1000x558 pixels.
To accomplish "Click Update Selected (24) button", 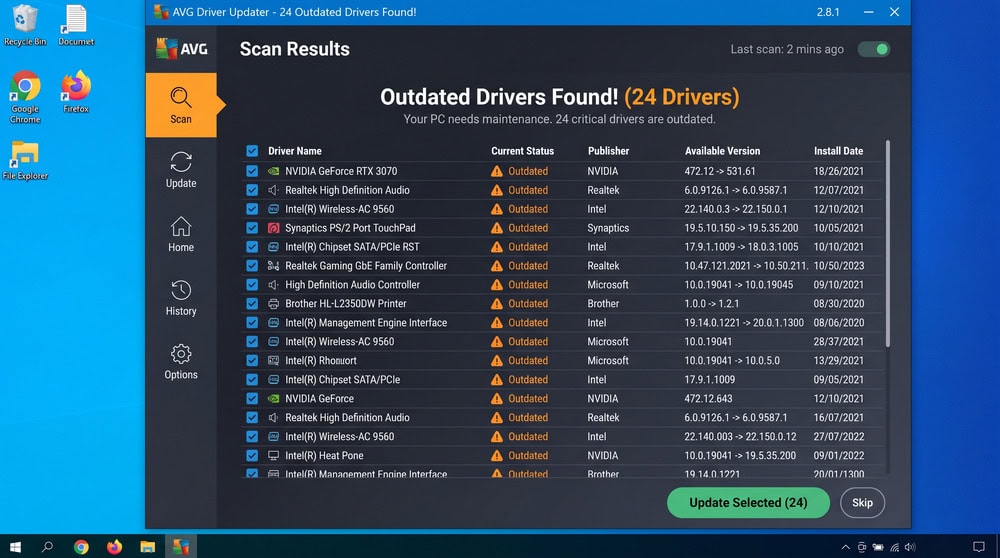I will (748, 503).
